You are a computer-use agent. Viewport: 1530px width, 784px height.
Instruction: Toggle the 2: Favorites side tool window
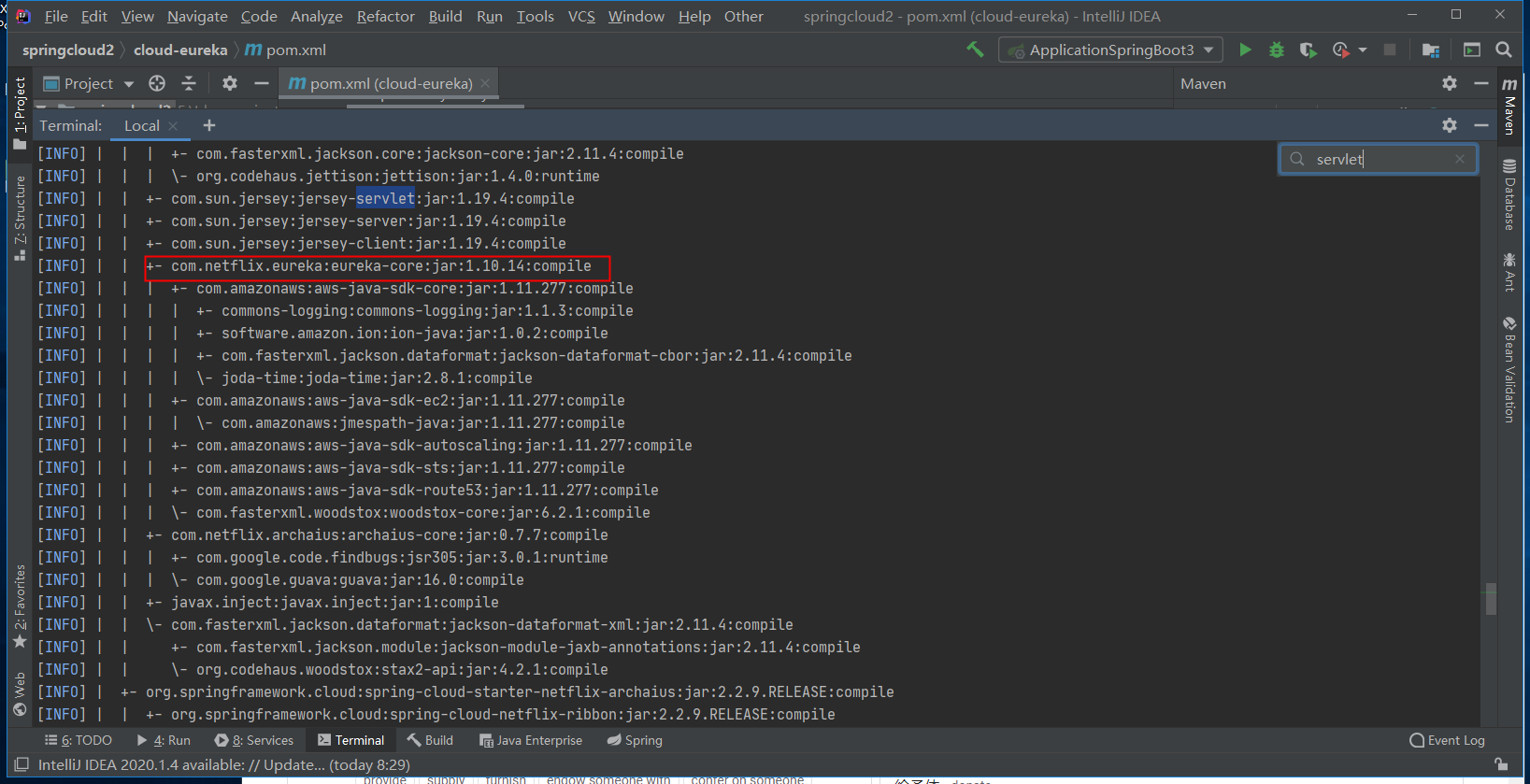(x=20, y=606)
